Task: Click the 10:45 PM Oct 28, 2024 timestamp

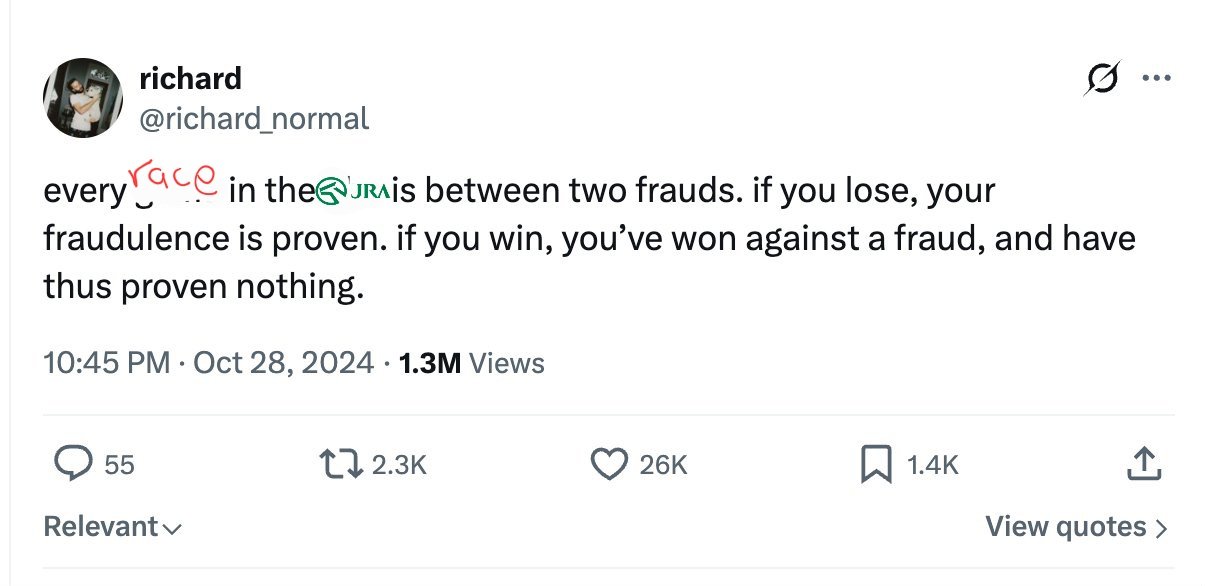Action: pos(208,363)
